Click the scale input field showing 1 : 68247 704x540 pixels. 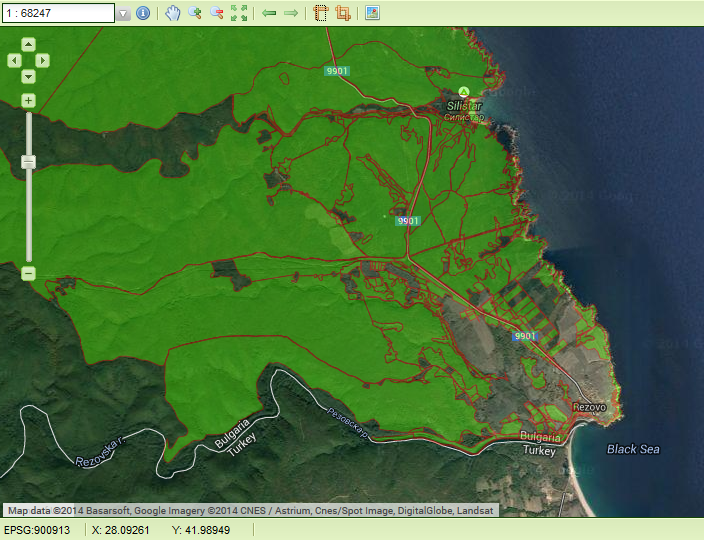coord(58,14)
